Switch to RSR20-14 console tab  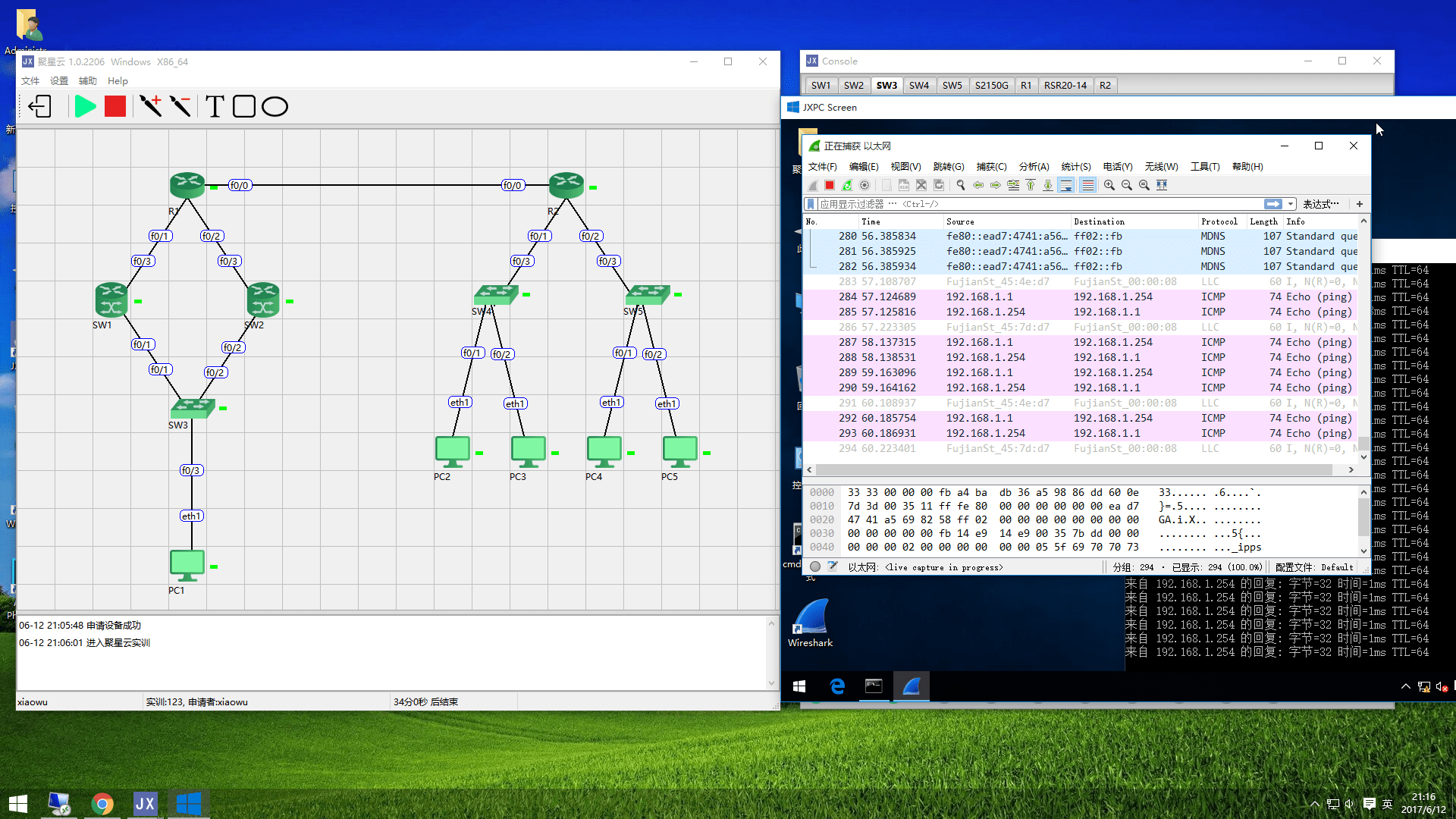point(1065,85)
